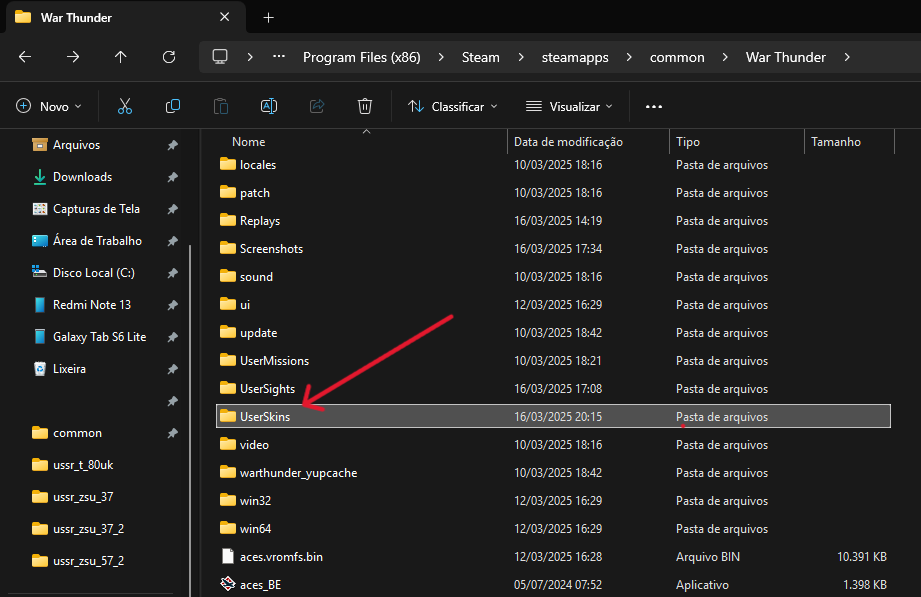The image size is (921, 597).
Task: Click the Cut scissors icon
Action: pos(125,106)
